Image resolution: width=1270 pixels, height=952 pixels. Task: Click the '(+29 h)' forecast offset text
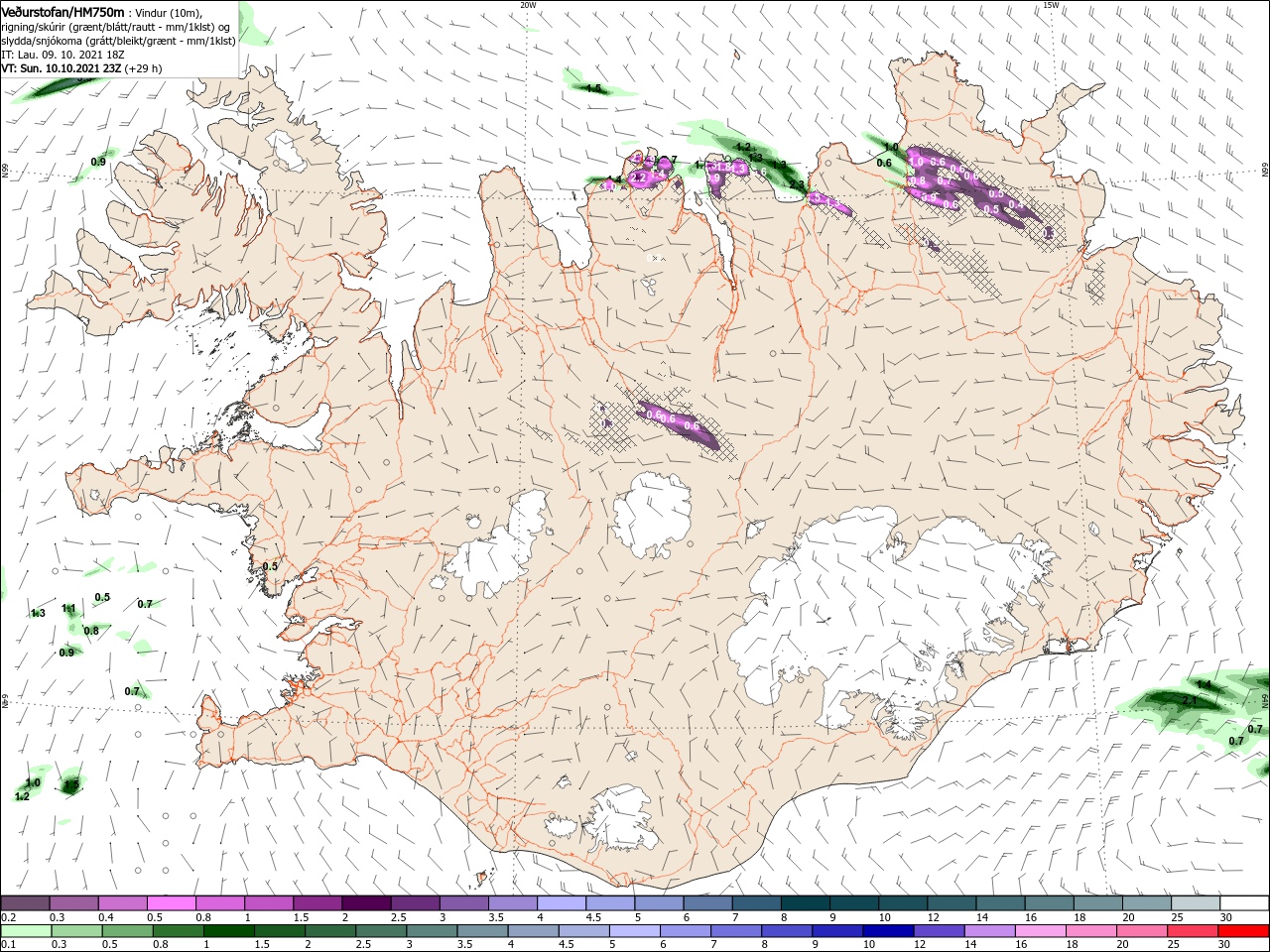[144, 68]
